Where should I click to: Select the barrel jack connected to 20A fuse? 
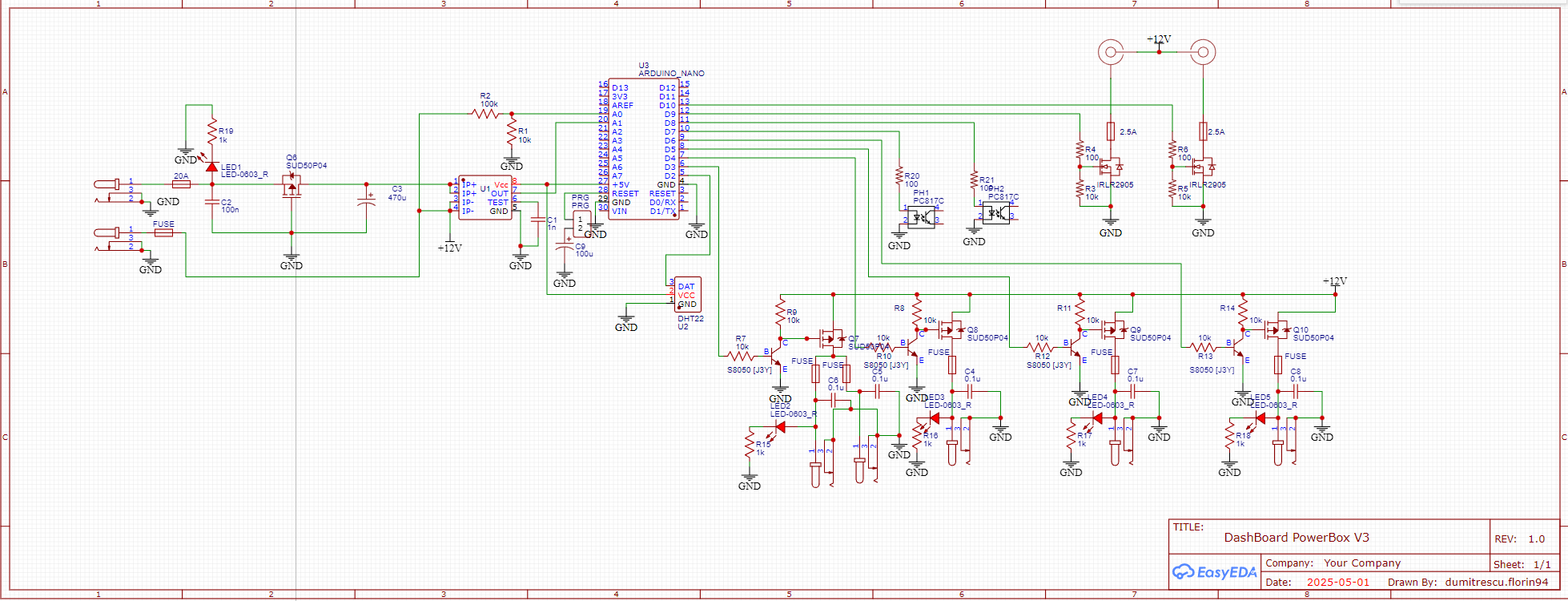point(120,191)
